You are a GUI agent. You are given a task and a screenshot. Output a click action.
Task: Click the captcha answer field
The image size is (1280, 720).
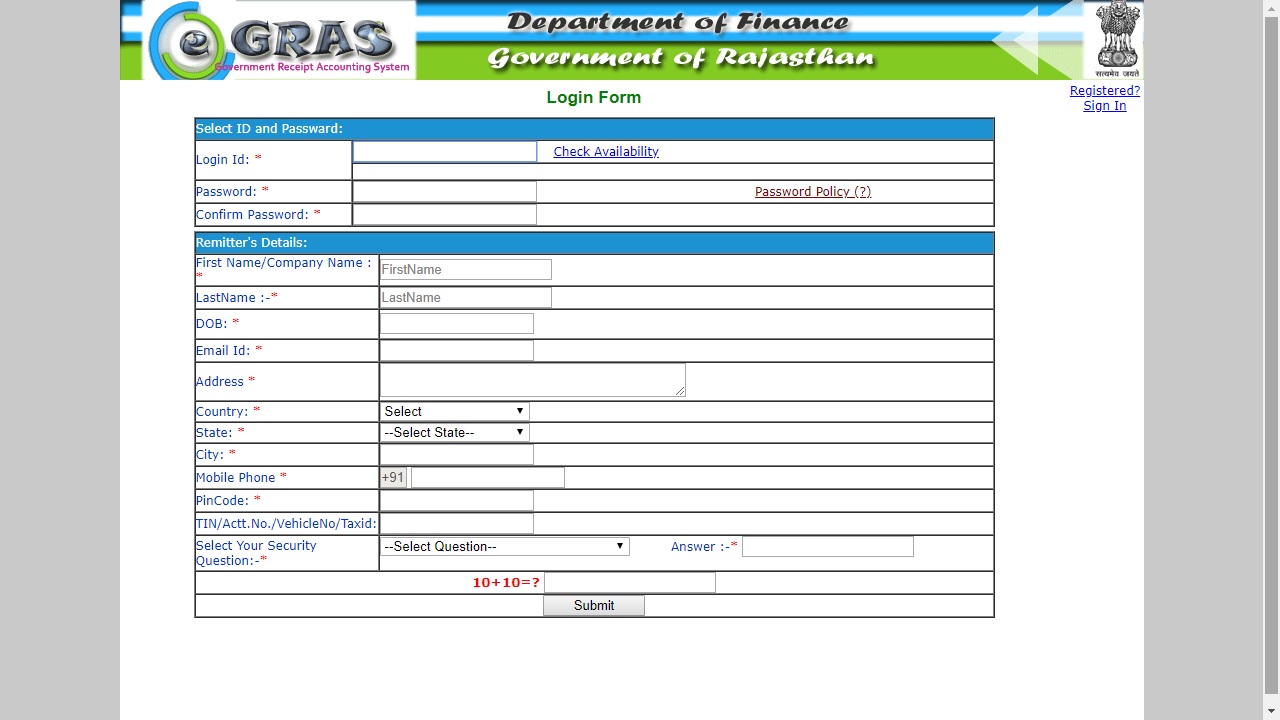pos(629,582)
